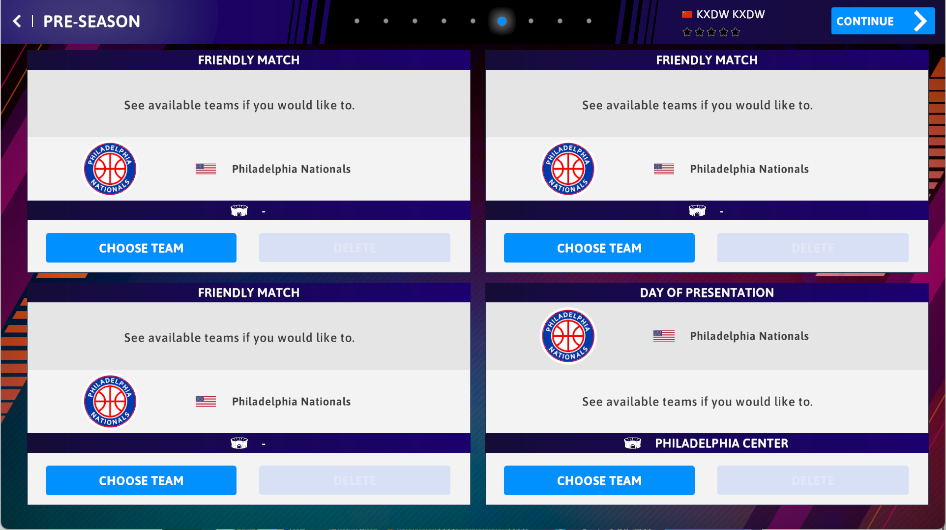Click the team logo in Day of Presentation card
Viewport: 946px width, 530px height.
pyautogui.click(x=568, y=336)
